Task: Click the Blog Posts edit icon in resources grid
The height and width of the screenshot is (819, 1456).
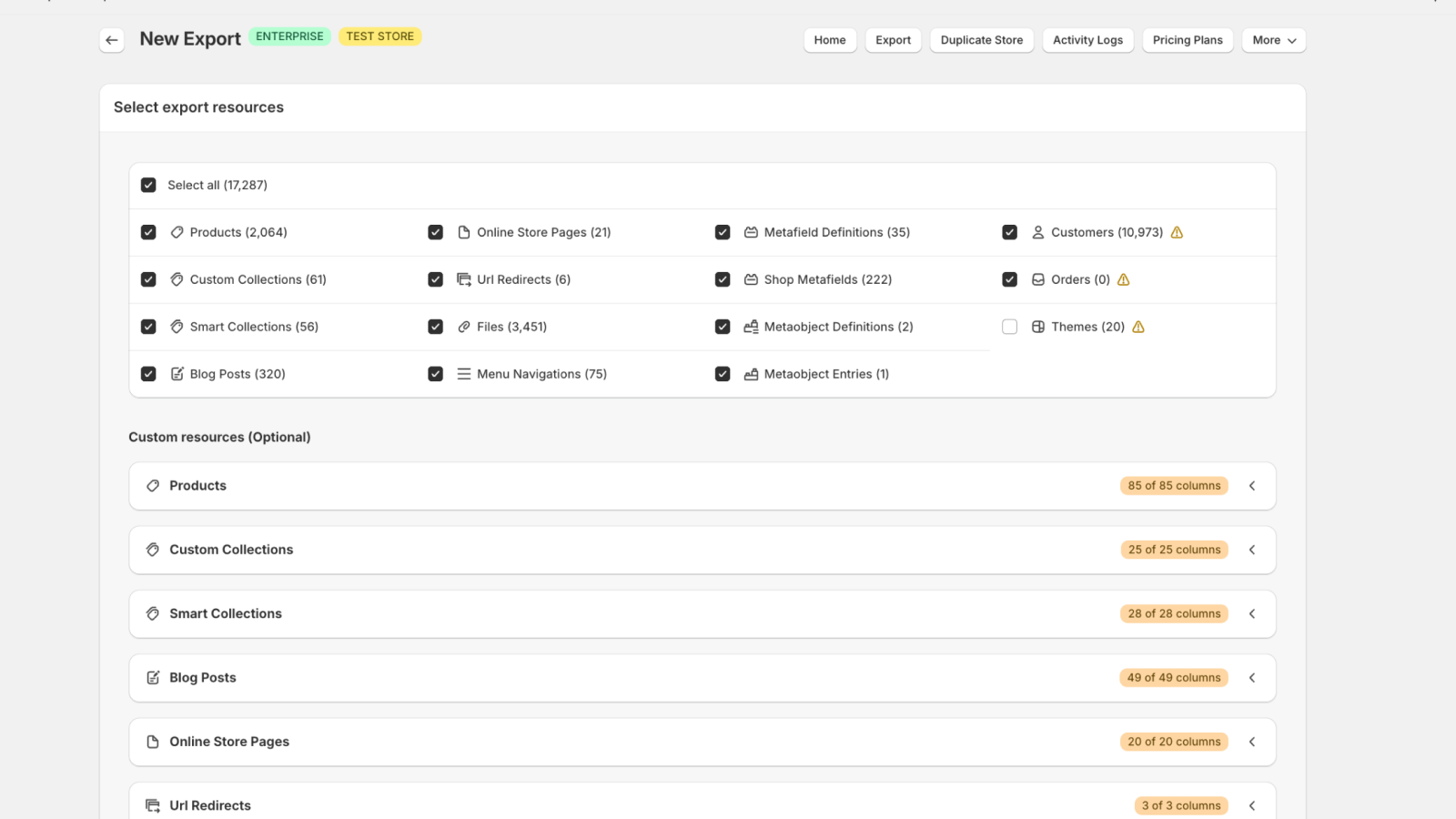Action: (x=177, y=374)
